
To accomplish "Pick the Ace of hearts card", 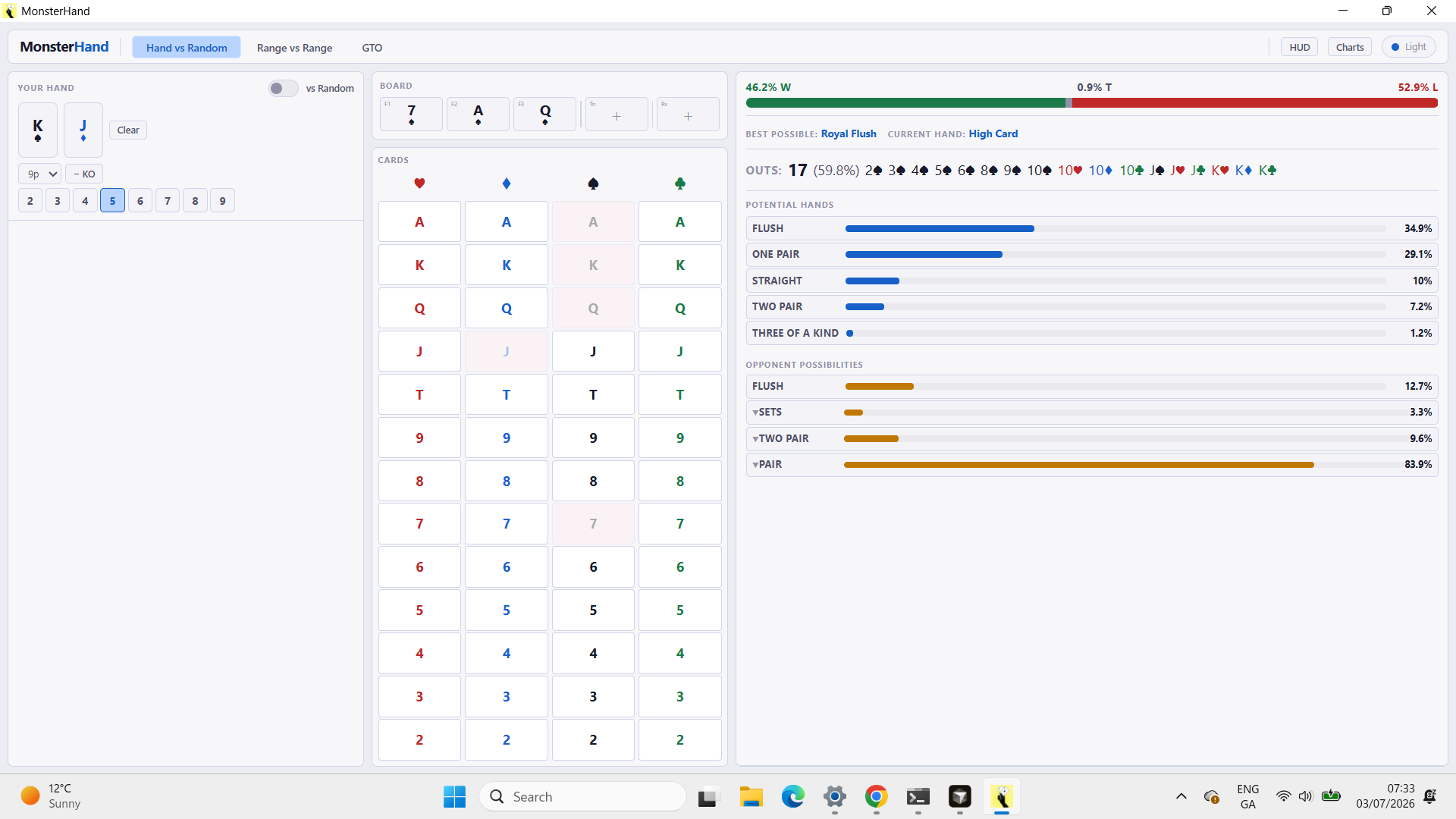I will click(x=419, y=221).
